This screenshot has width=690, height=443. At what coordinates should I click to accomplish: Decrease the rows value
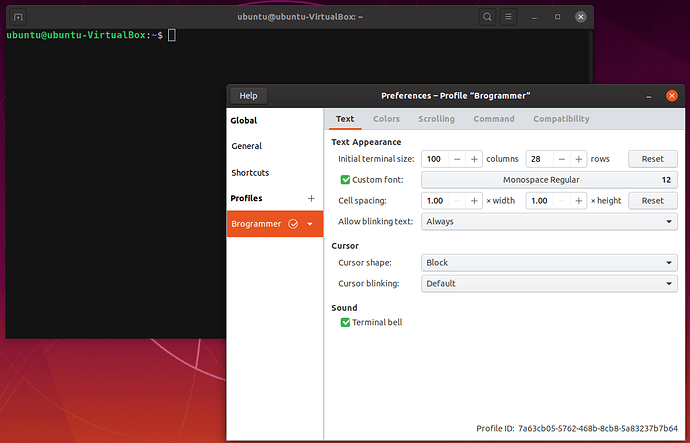[562, 159]
